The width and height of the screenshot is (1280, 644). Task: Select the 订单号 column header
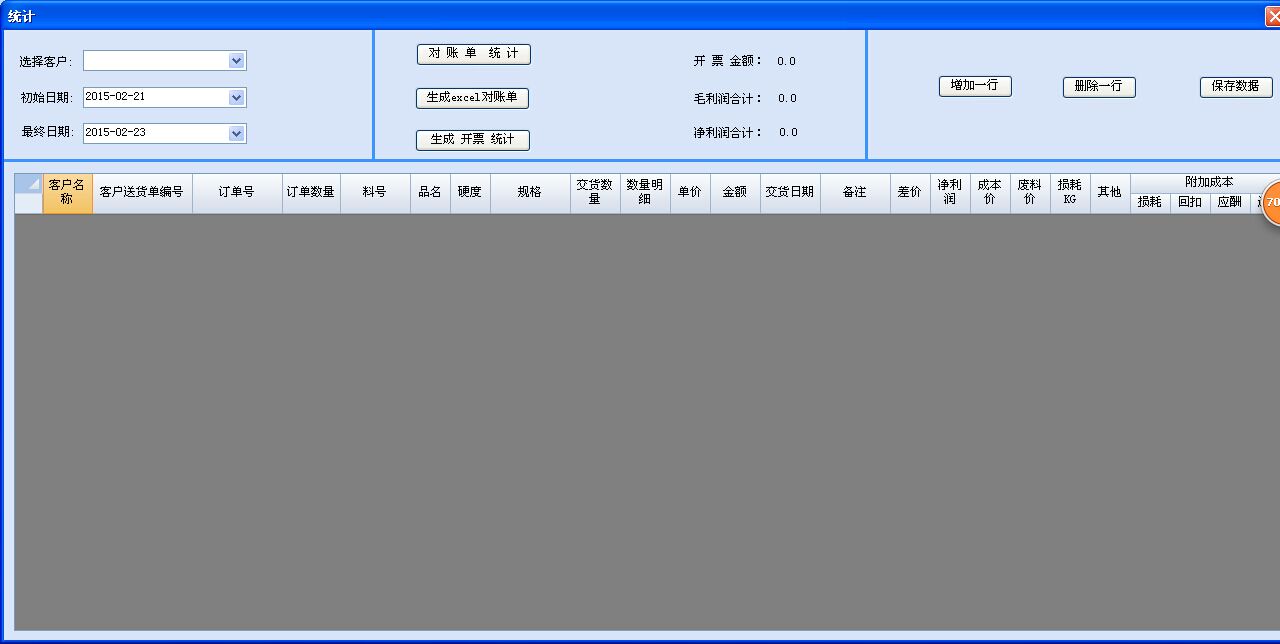237,192
